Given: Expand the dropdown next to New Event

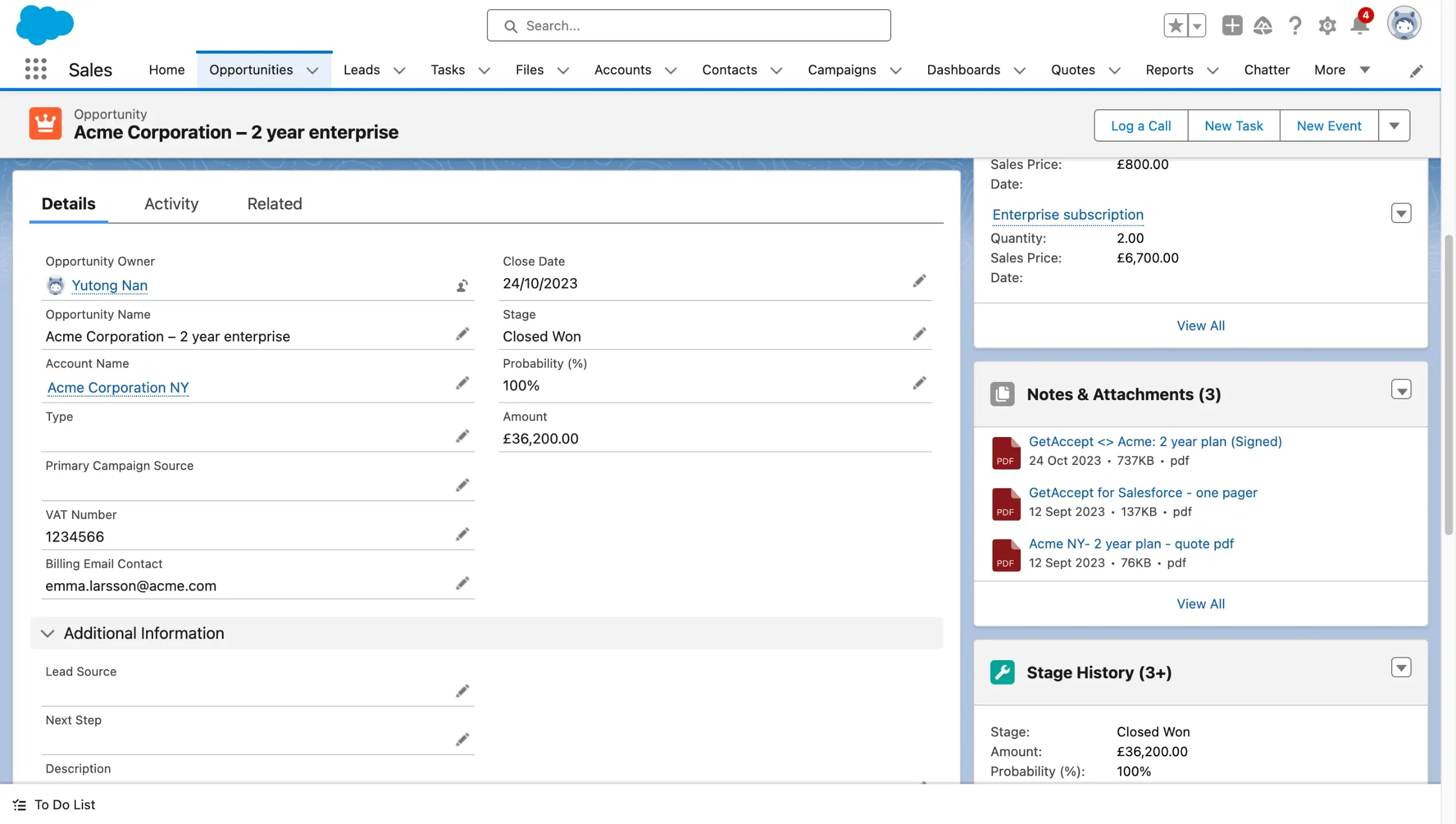Looking at the screenshot, I should 1393,124.
